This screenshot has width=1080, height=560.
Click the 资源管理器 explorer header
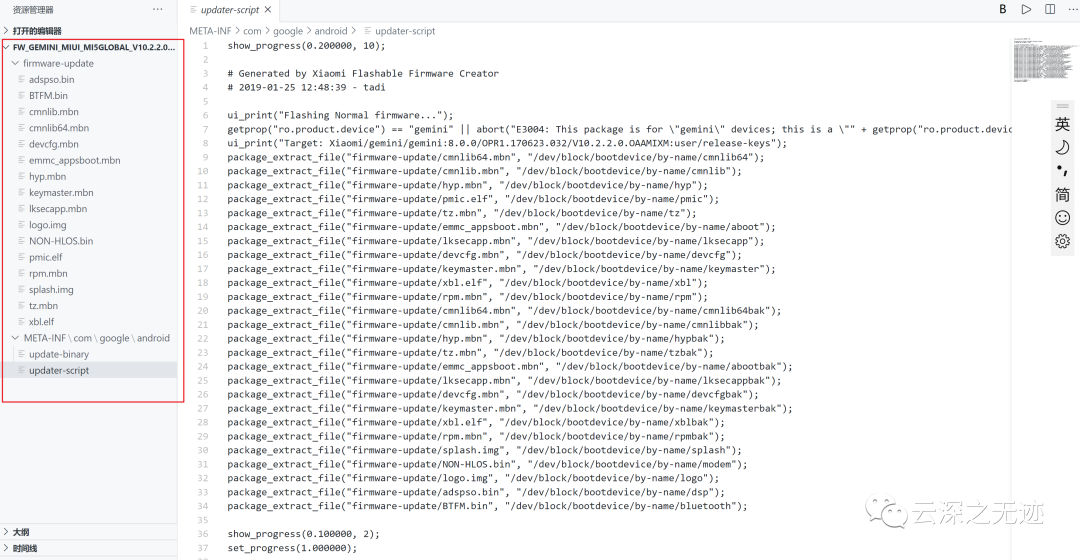click(32, 10)
